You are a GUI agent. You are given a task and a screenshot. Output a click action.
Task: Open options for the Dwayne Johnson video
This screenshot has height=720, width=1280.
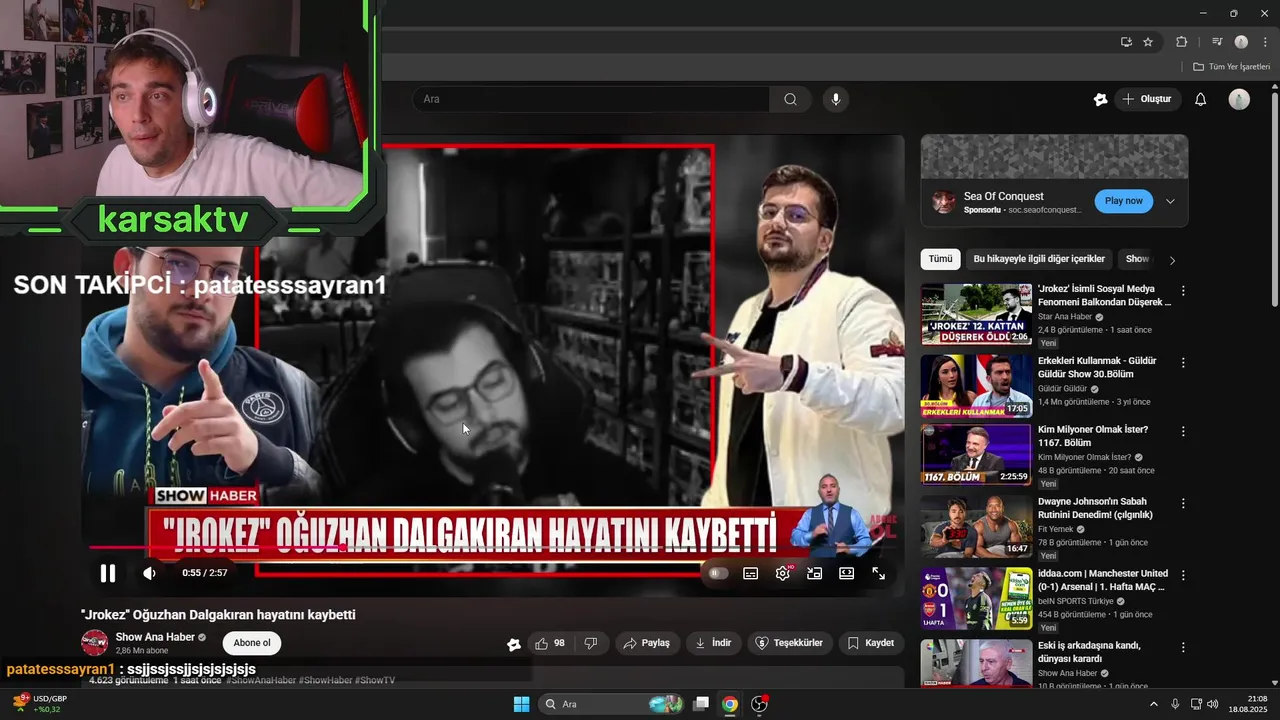(1183, 504)
